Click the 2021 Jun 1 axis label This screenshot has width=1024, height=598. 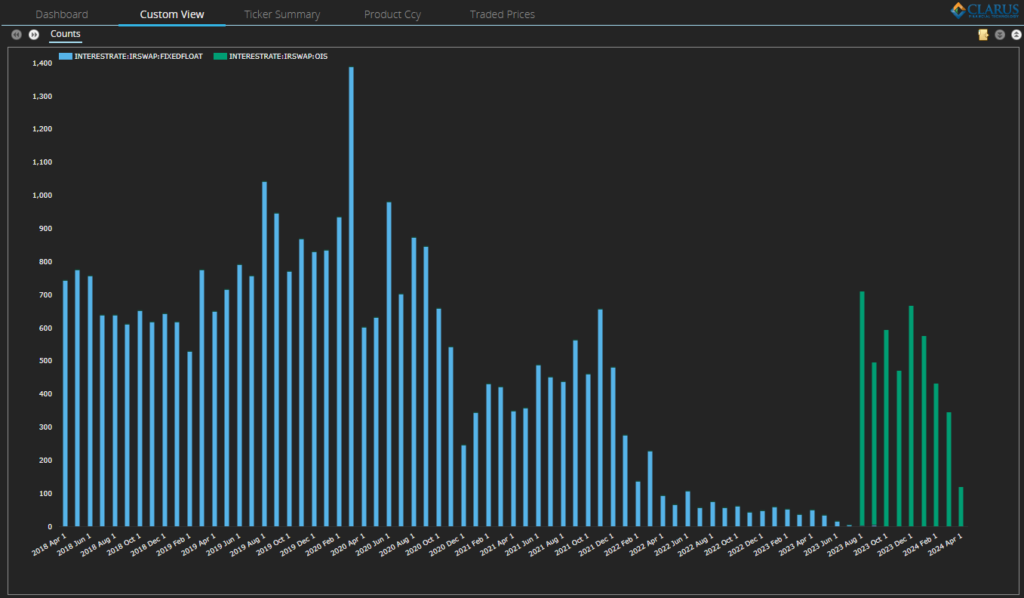[x=522, y=544]
